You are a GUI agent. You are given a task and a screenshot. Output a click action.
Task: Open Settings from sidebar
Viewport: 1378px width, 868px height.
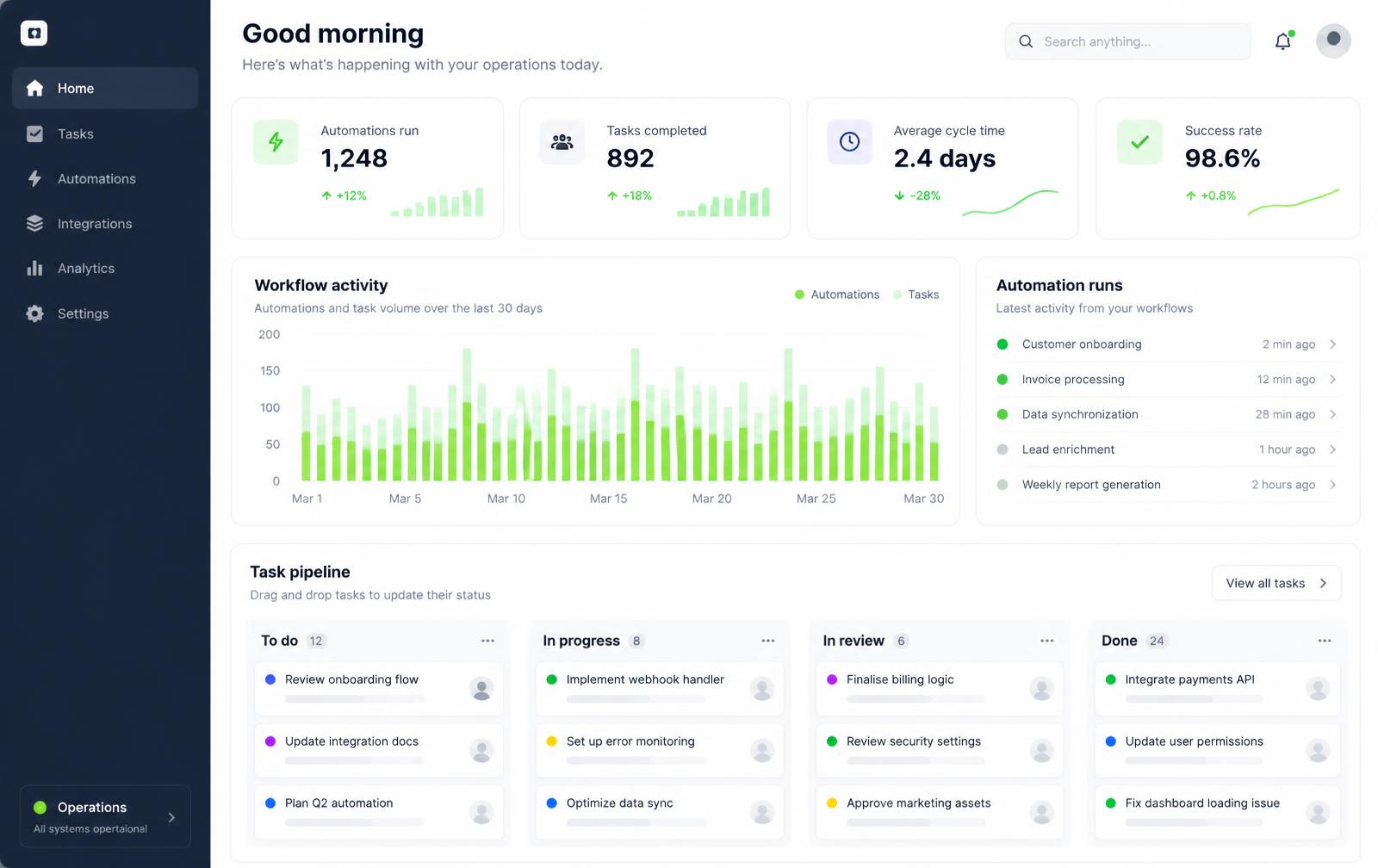[x=105, y=313]
